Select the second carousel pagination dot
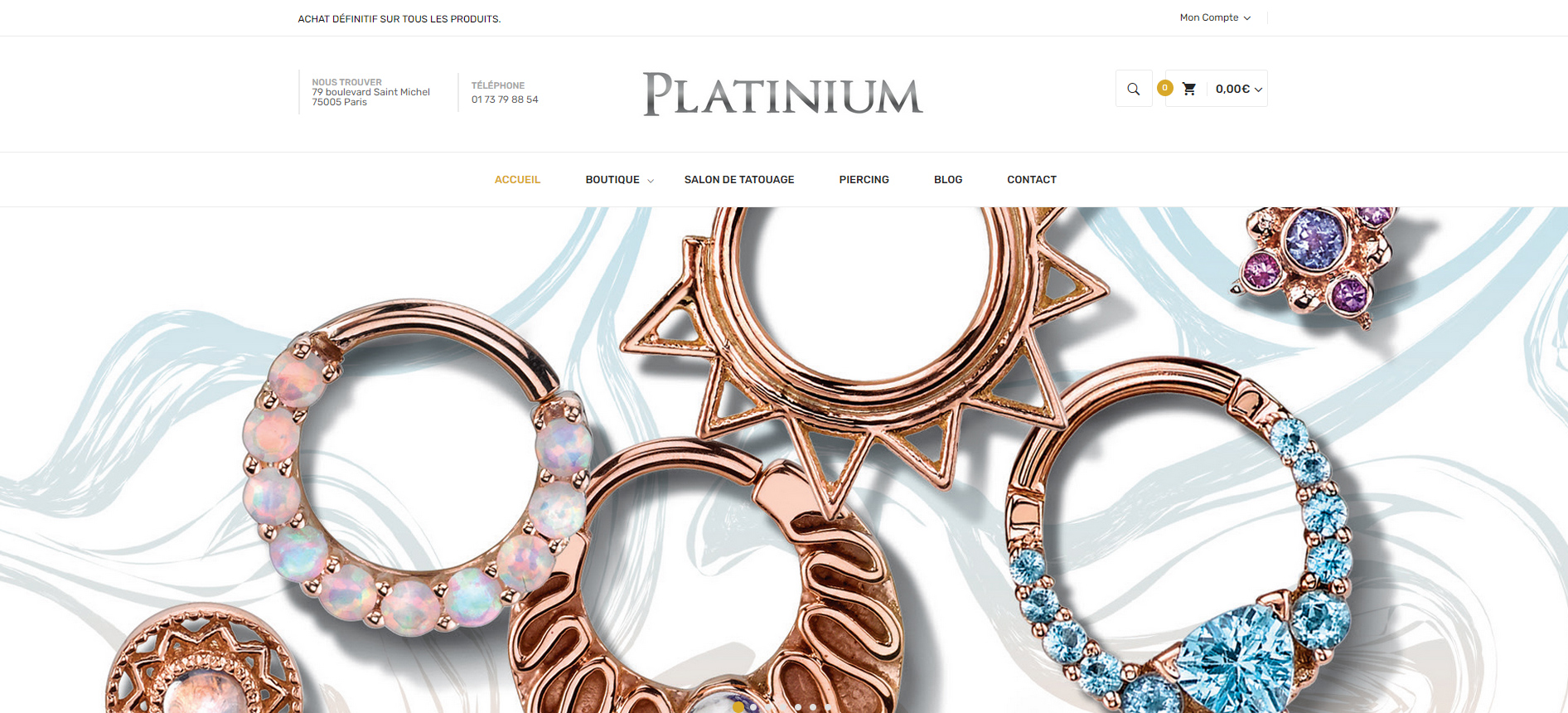1568x713 pixels. 753,707
